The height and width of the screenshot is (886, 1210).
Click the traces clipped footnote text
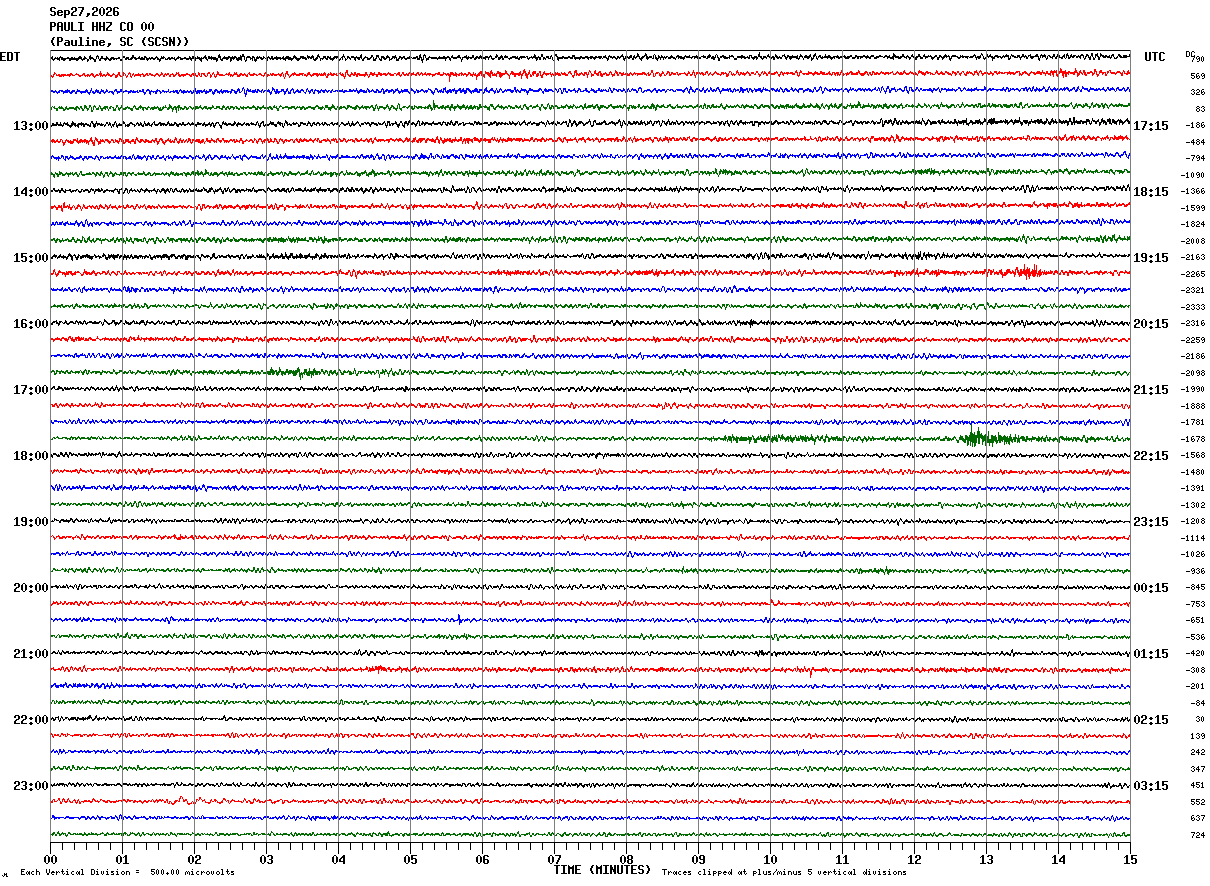coord(784,873)
